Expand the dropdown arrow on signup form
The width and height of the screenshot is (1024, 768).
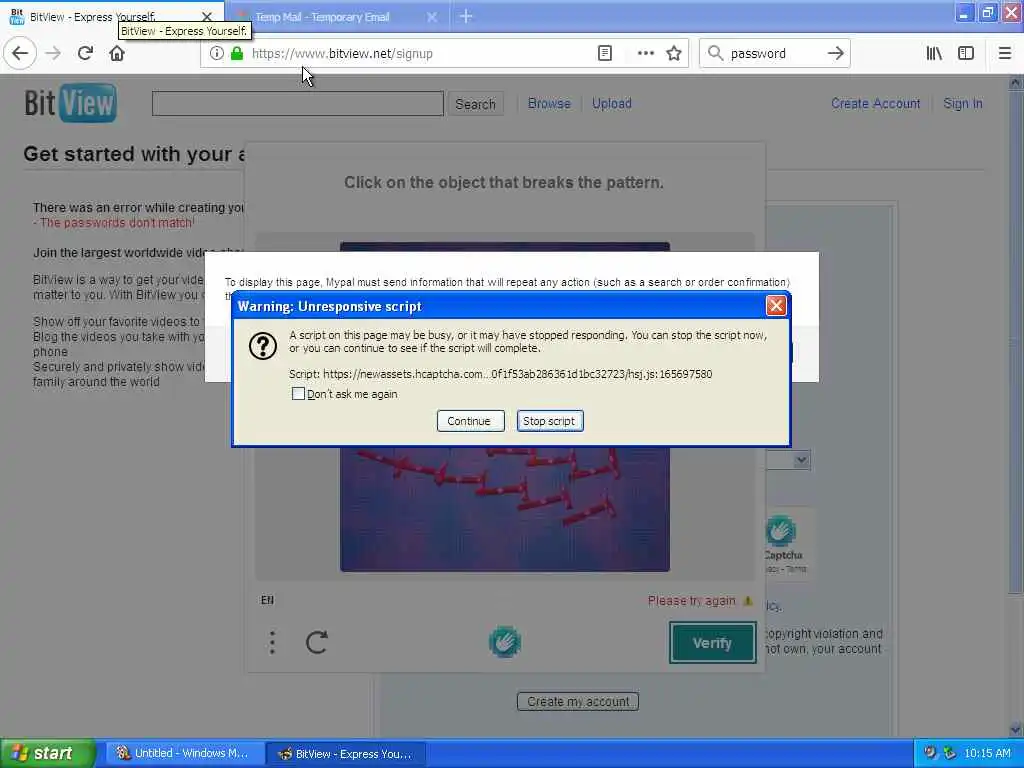click(x=801, y=460)
